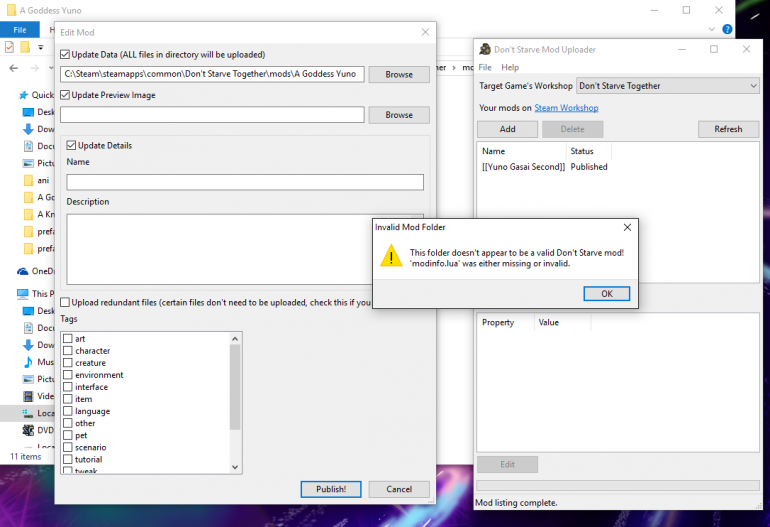
Task: Click new folder icon in Explorer toolbar
Action: pyautogui.click(x=25, y=47)
